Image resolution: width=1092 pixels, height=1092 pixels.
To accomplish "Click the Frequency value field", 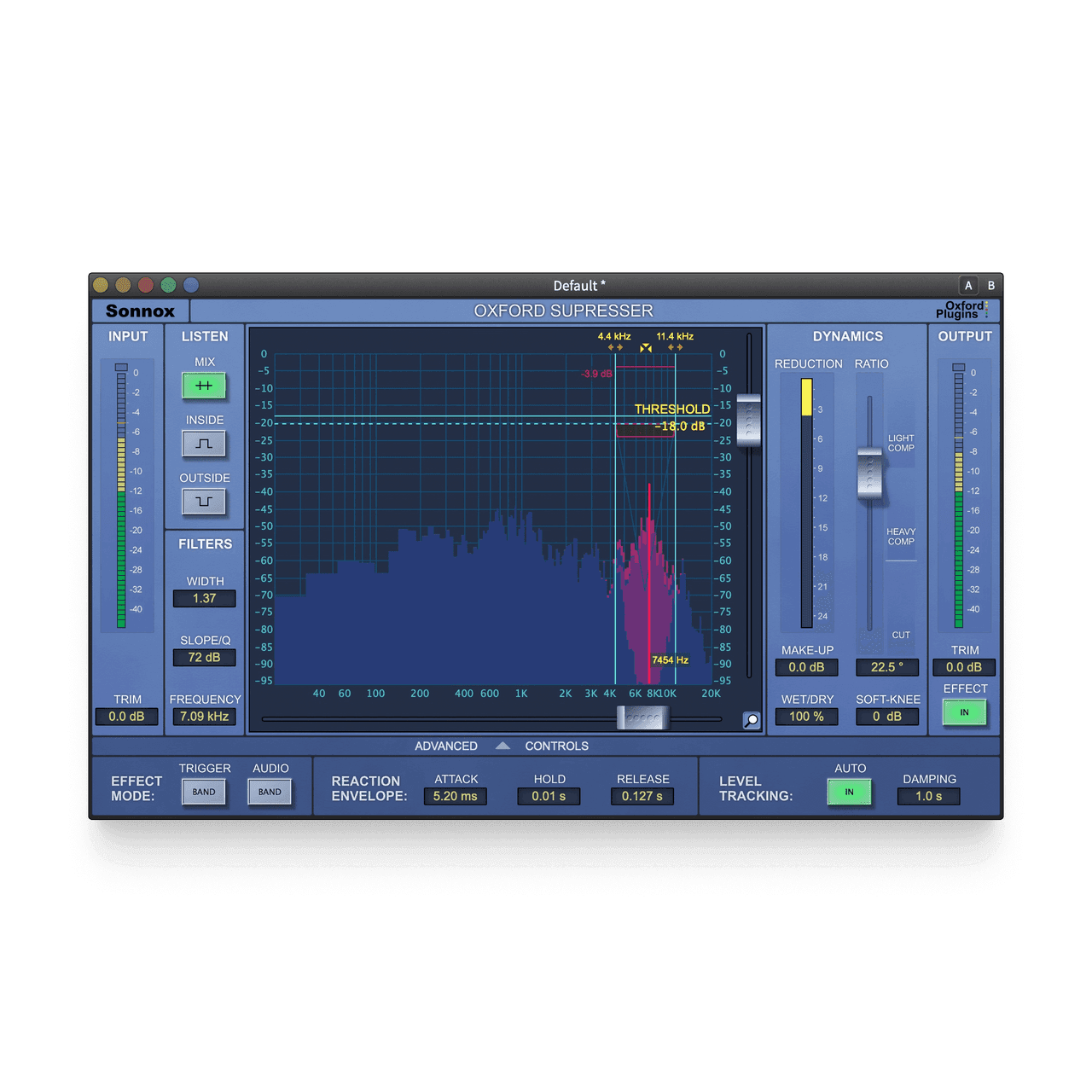I will 204,717.
